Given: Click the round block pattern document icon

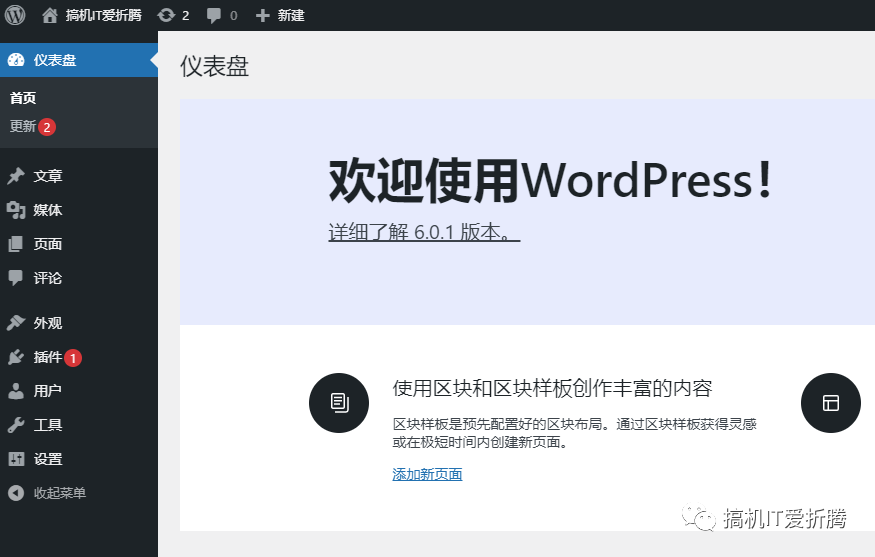Looking at the screenshot, I should [339, 403].
